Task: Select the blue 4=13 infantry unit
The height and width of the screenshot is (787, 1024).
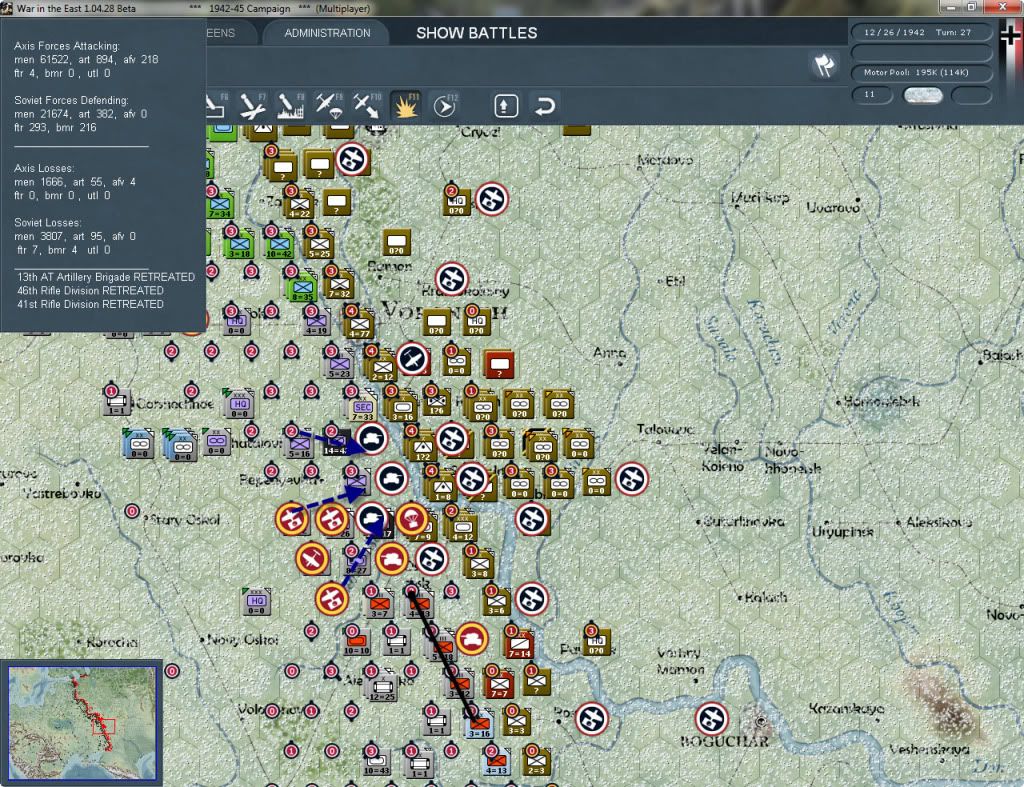Action: pyautogui.click(x=496, y=762)
